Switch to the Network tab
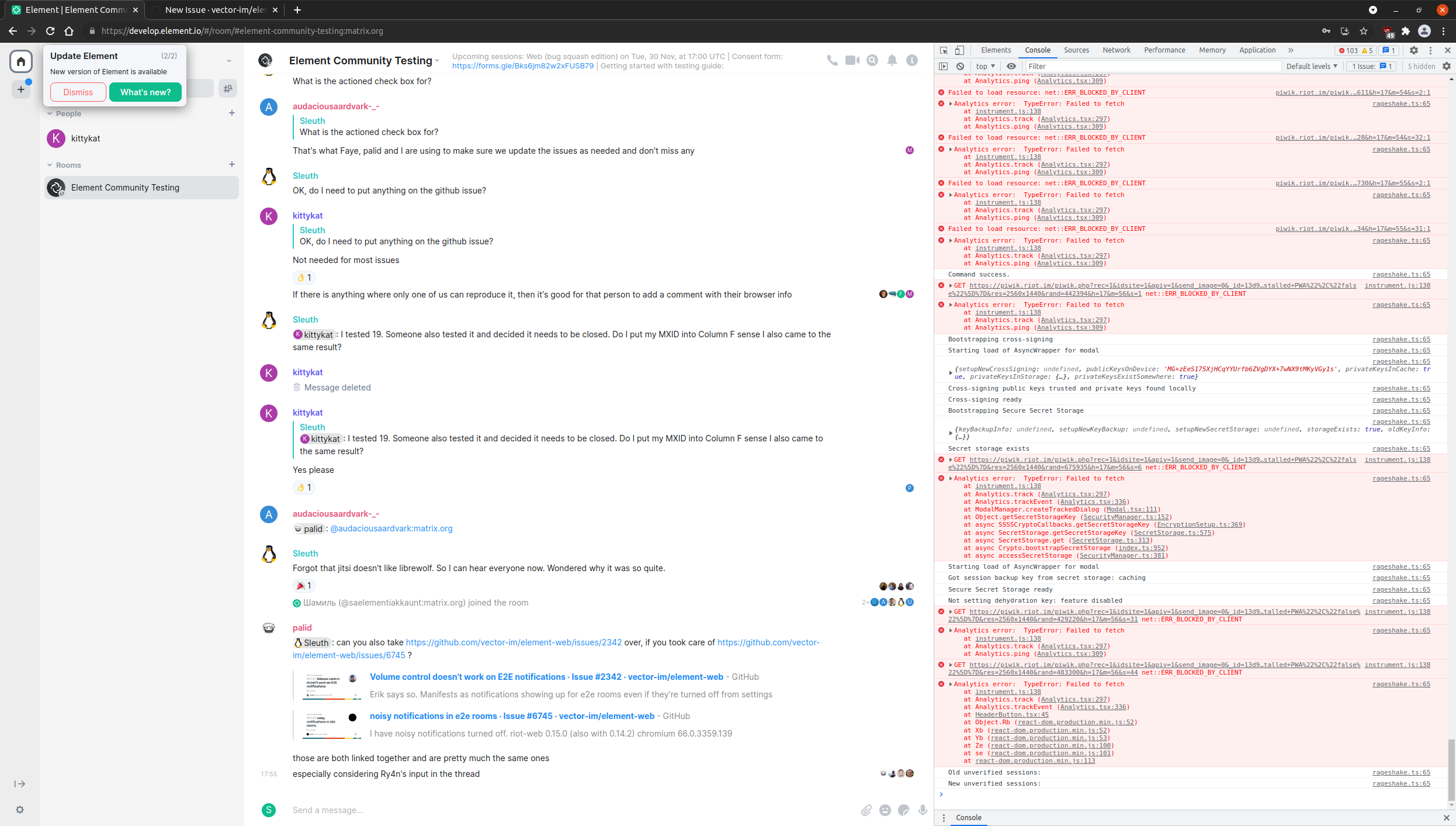This screenshot has width=1456, height=826. click(x=1116, y=50)
